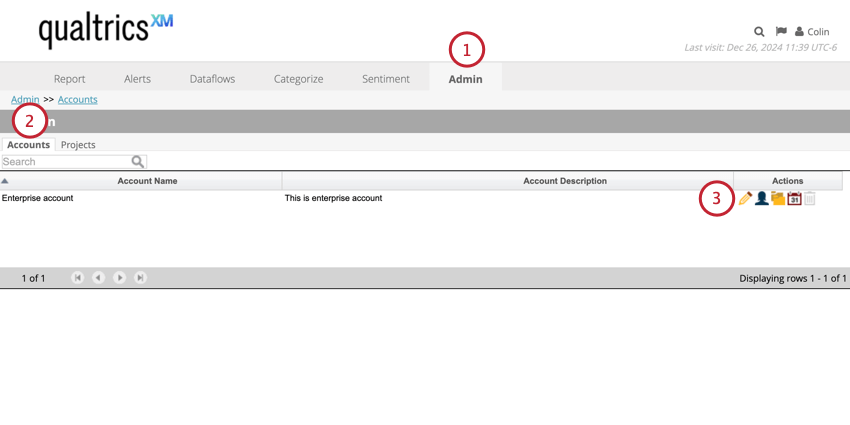The width and height of the screenshot is (850, 425).
Task: Open the Categorize tab
Action: [x=298, y=79]
